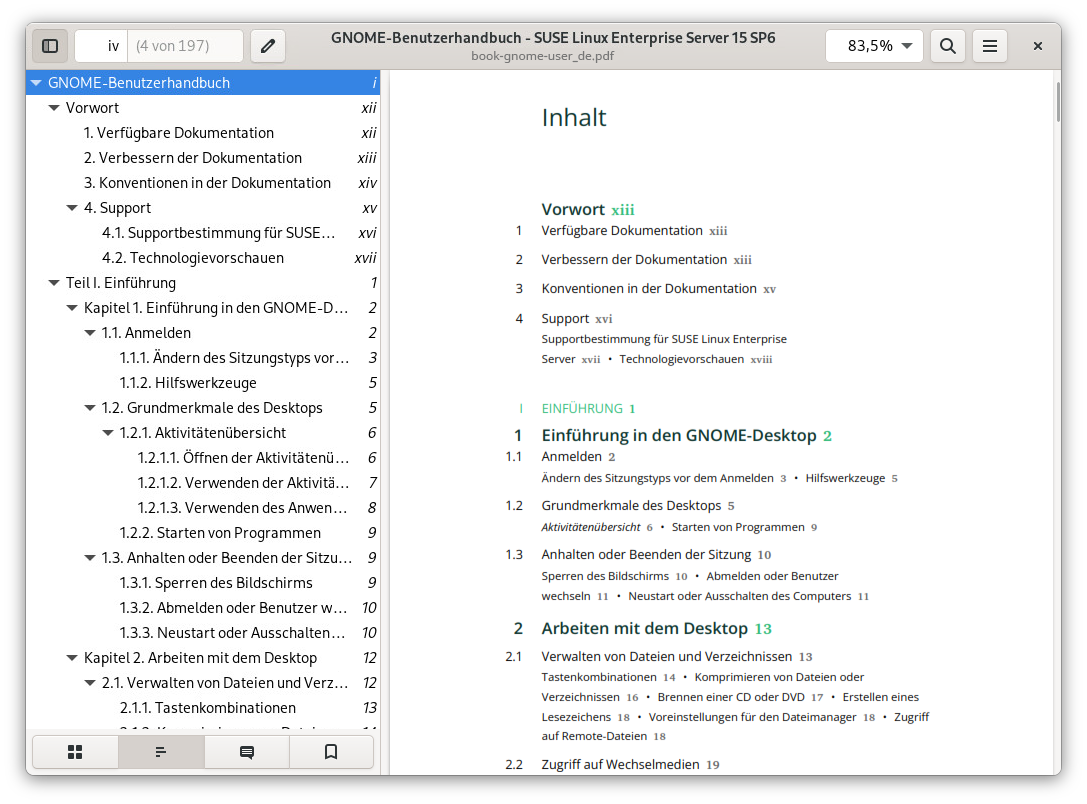Collapse the '4. Support' outline entry

(73, 208)
